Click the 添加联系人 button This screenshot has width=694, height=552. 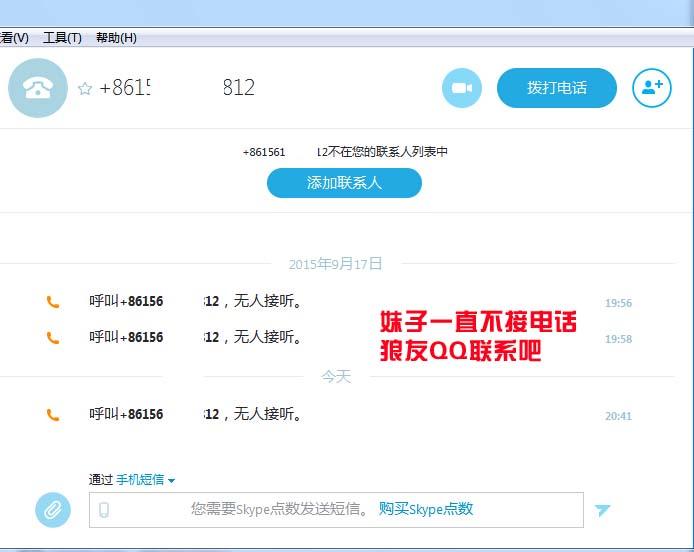coord(344,183)
